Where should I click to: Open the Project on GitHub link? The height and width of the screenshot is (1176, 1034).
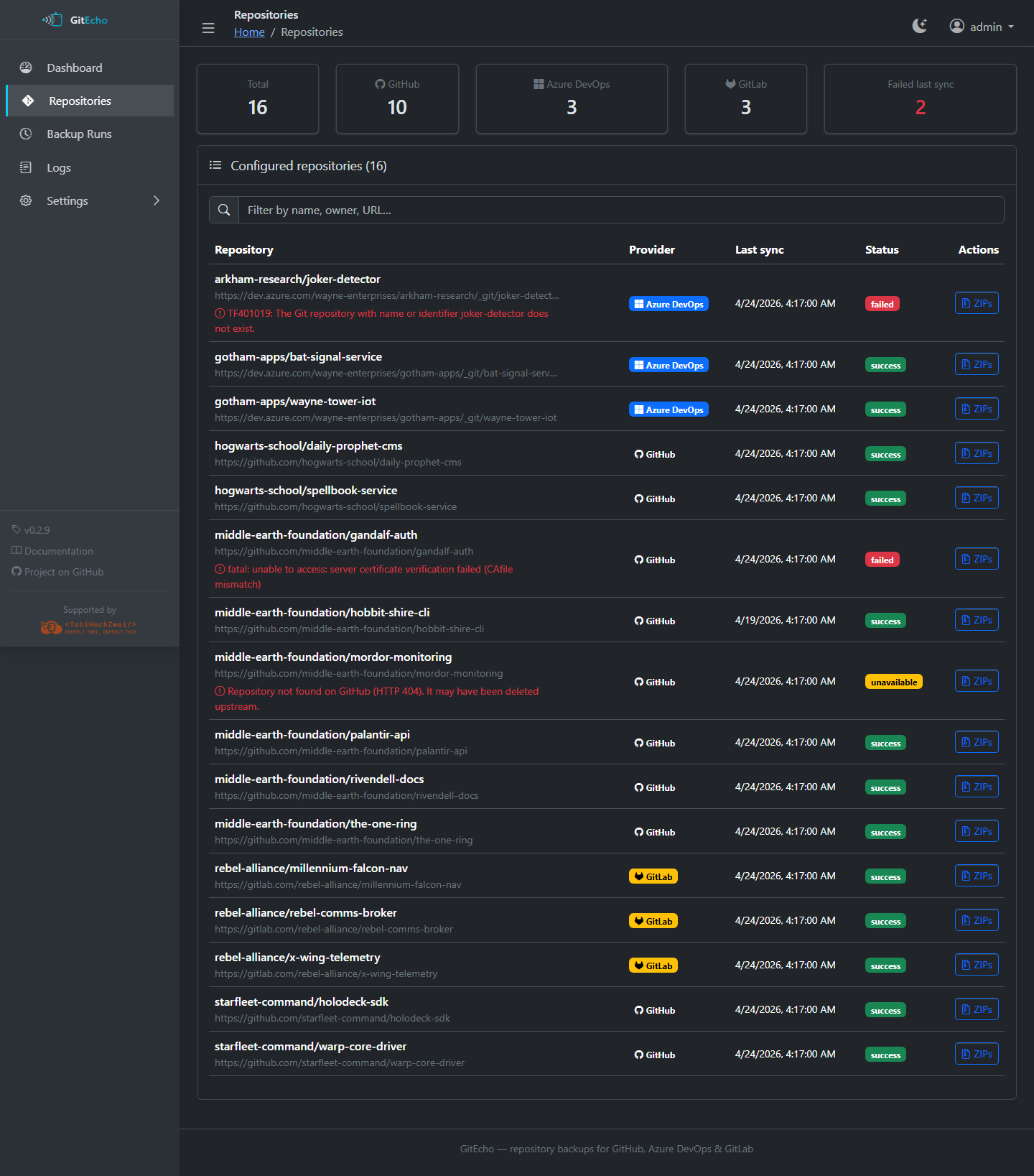(64, 572)
